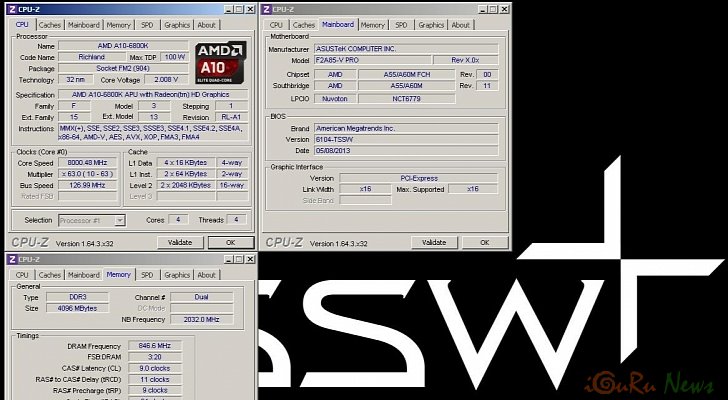
Task: Go to CPU tab in the Memory window
Action: 23,274
